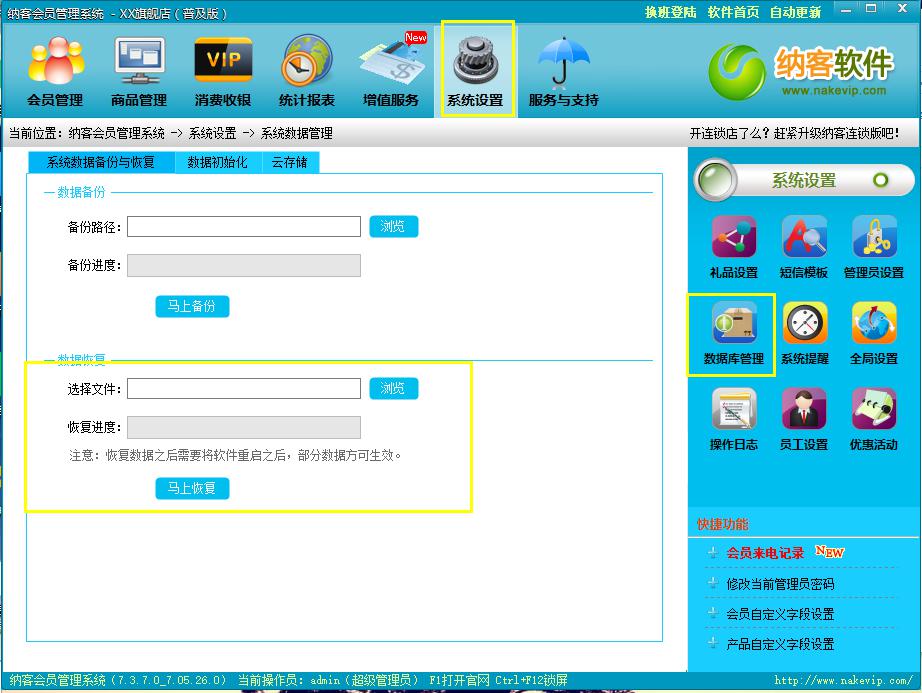Open the 消费收银 VIP cashier module
This screenshot has height=693, width=922.
click(x=223, y=72)
